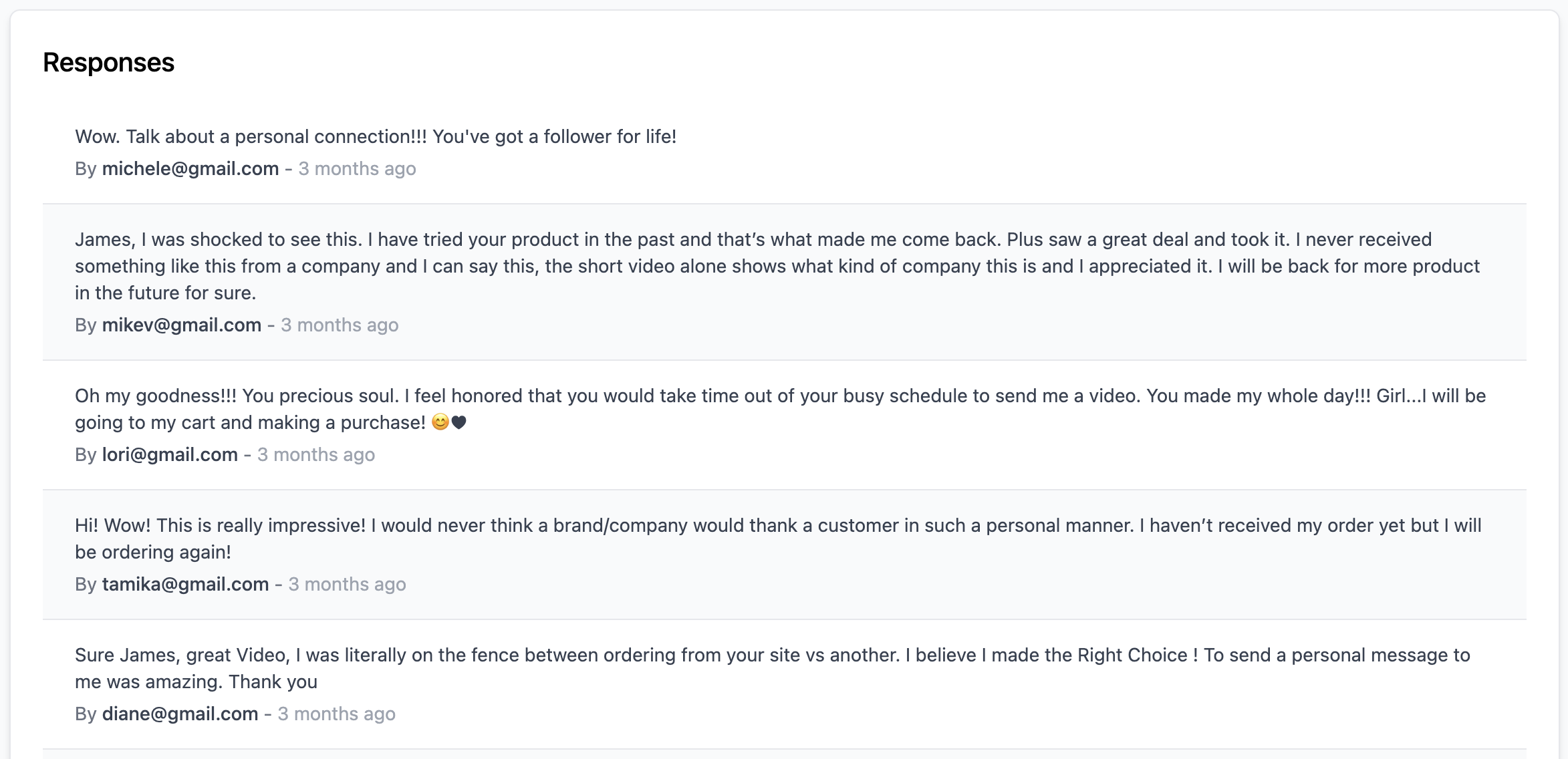Screen dimensions: 1568x759
Task: Open lori@gmail.com author link
Action: pyautogui.click(x=170, y=455)
